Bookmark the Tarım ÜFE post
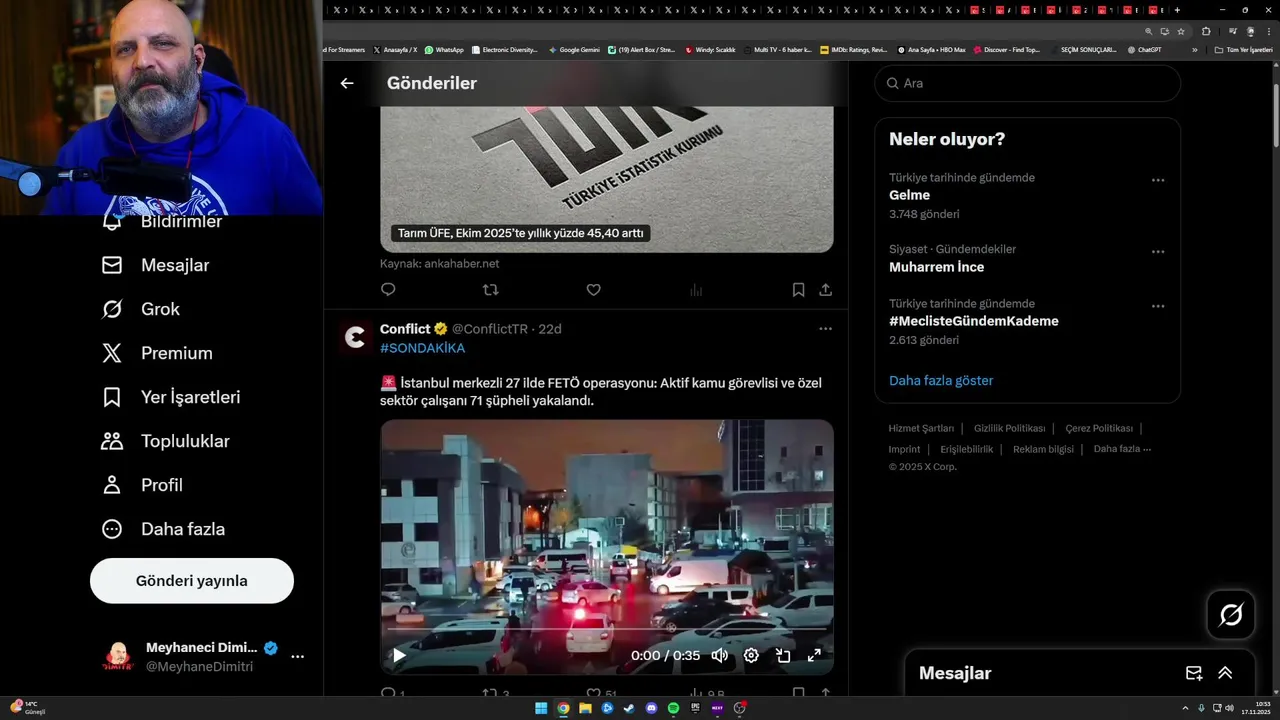The width and height of the screenshot is (1280, 720). [x=798, y=290]
